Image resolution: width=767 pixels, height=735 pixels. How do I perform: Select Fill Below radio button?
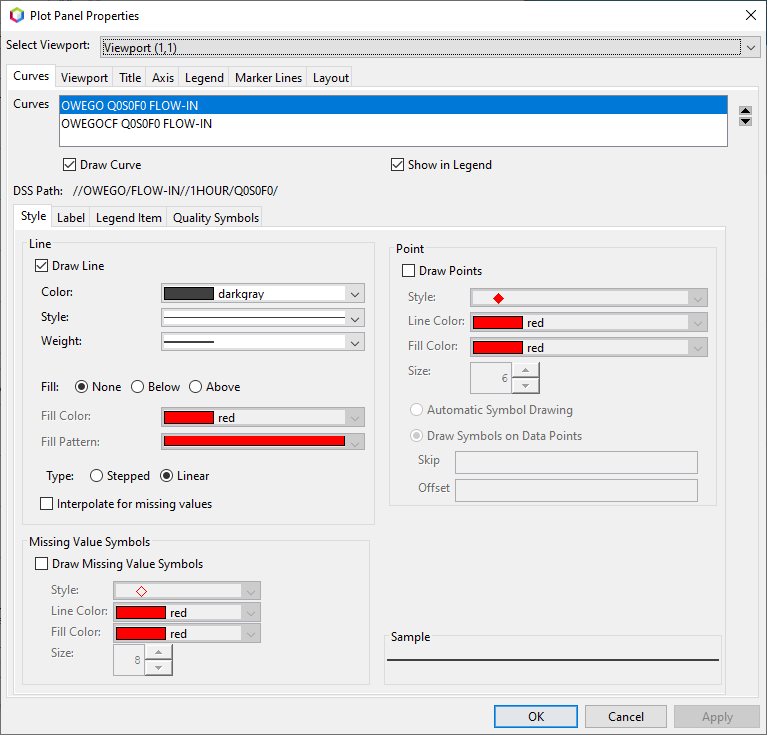coord(137,387)
